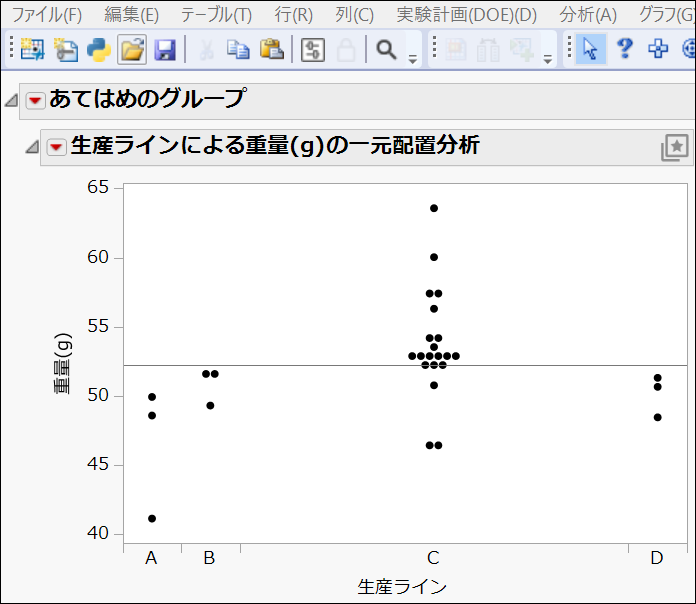This screenshot has width=696, height=604.
Task: Click the Y axis value 40
Action: [x=98, y=533]
